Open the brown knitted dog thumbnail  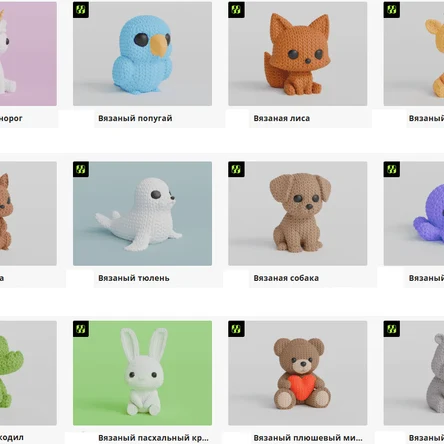[298, 213]
